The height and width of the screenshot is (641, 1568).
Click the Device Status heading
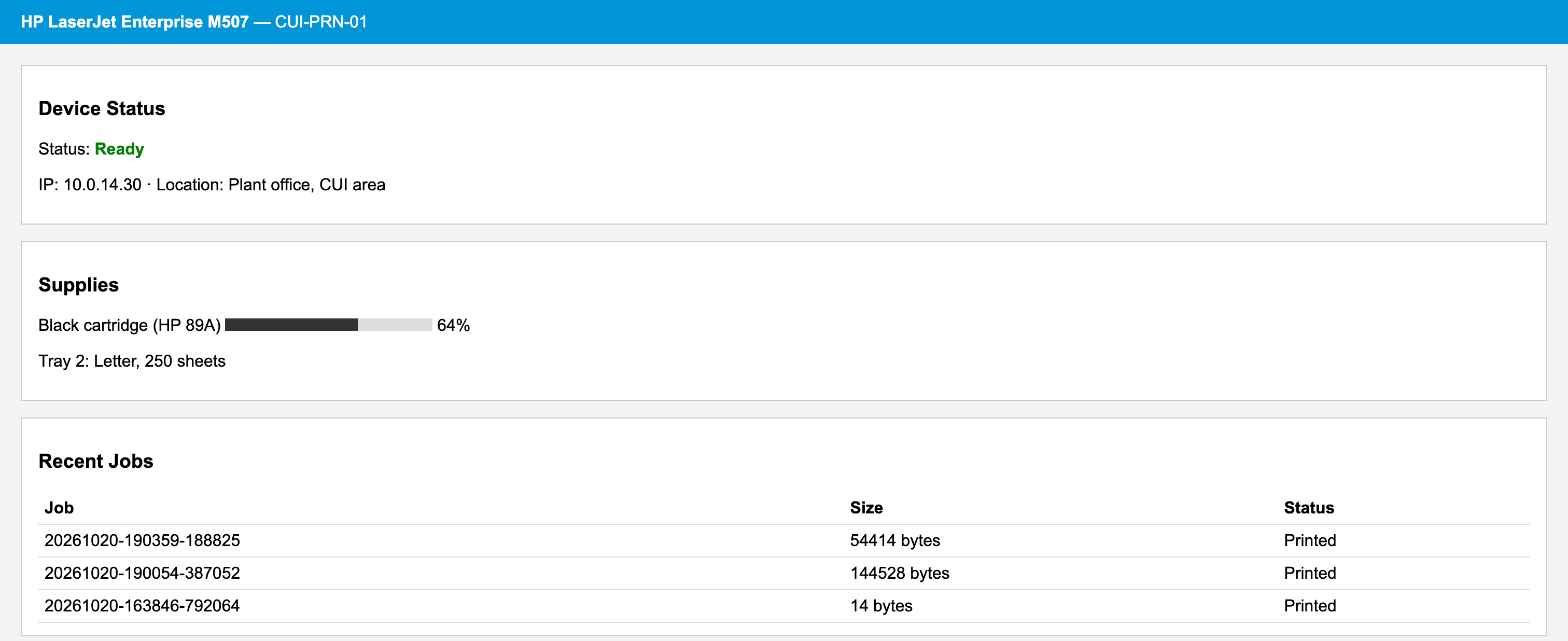[102, 109]
